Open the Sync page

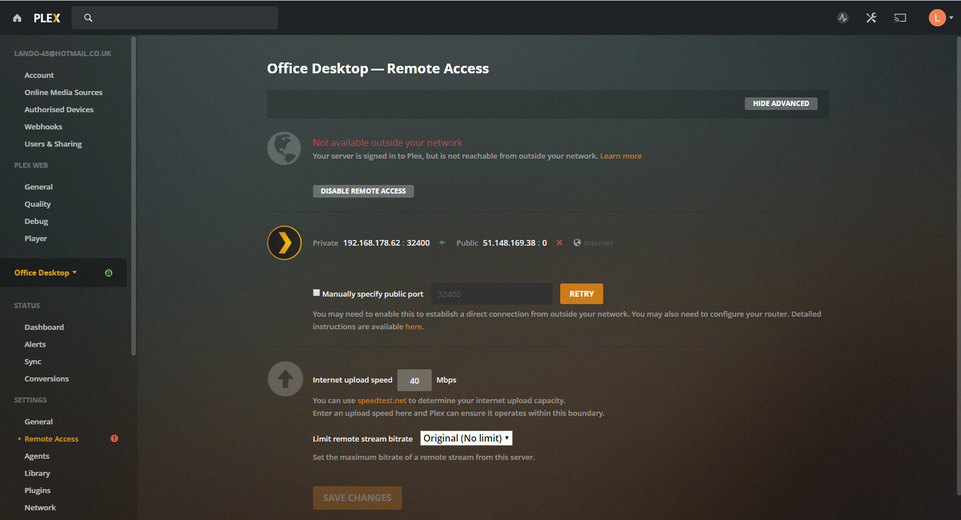coord(32,361)
